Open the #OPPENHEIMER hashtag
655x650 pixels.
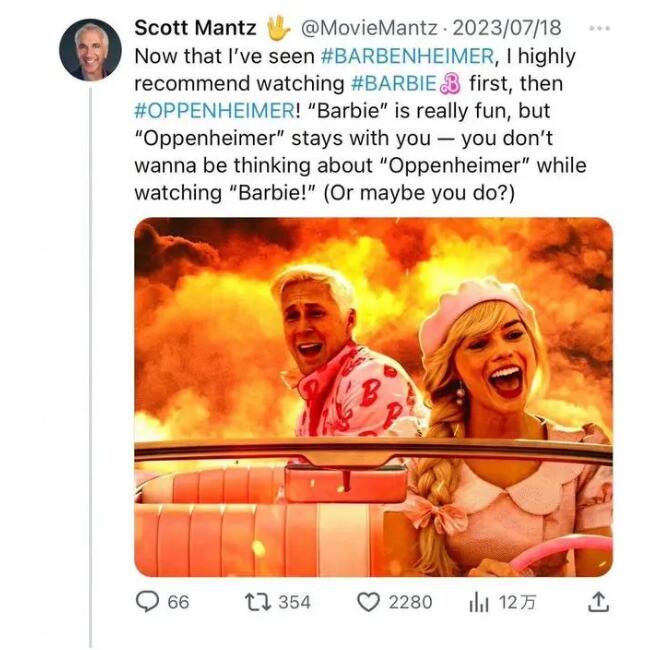point(206,109)
